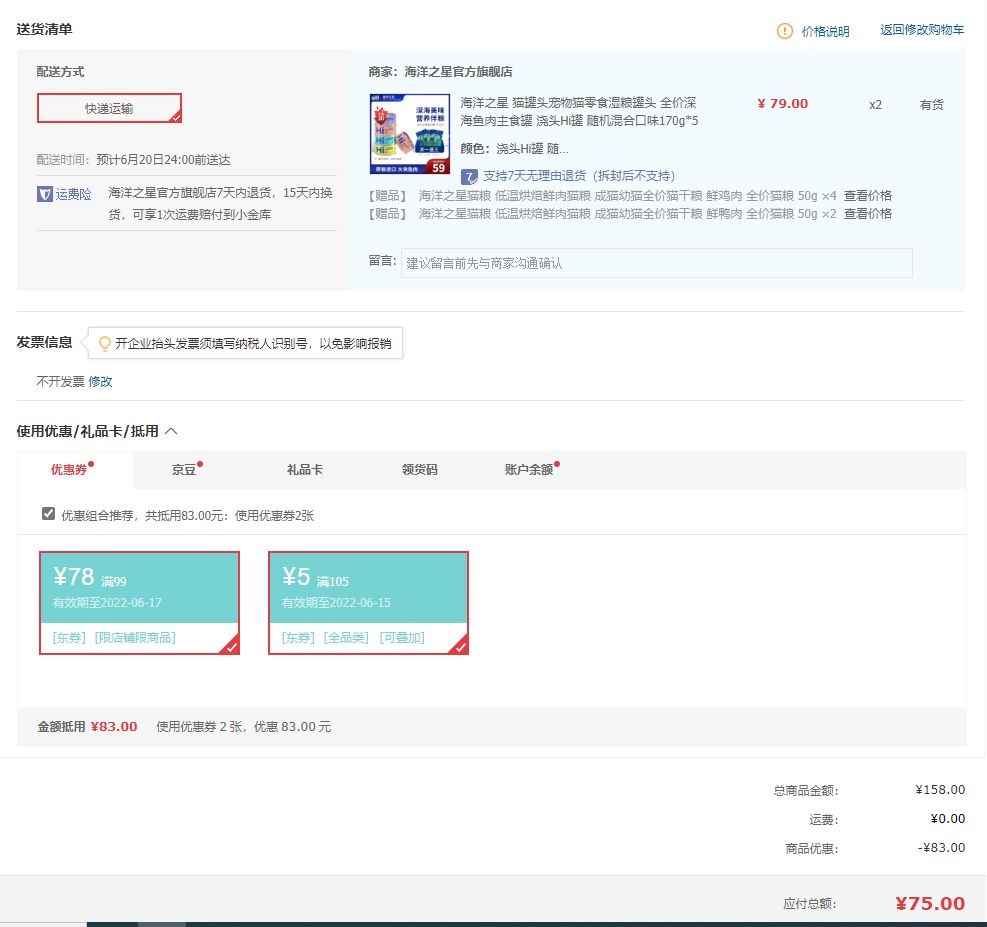Click merchant name 海洋之星官方旗舰店
This screenshot has height=927, width=987.
(458, 72)
